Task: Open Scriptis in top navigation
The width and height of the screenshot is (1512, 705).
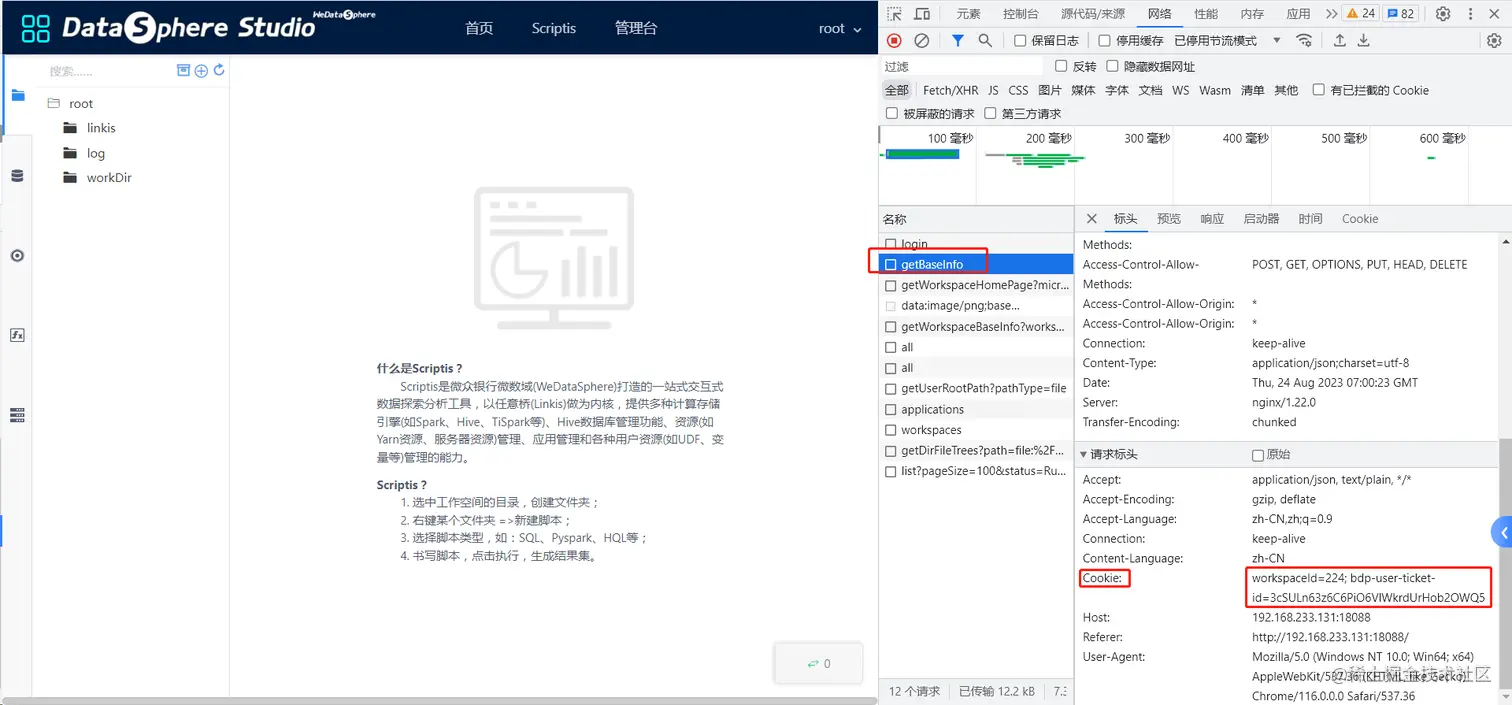Action: coord(554,28)
